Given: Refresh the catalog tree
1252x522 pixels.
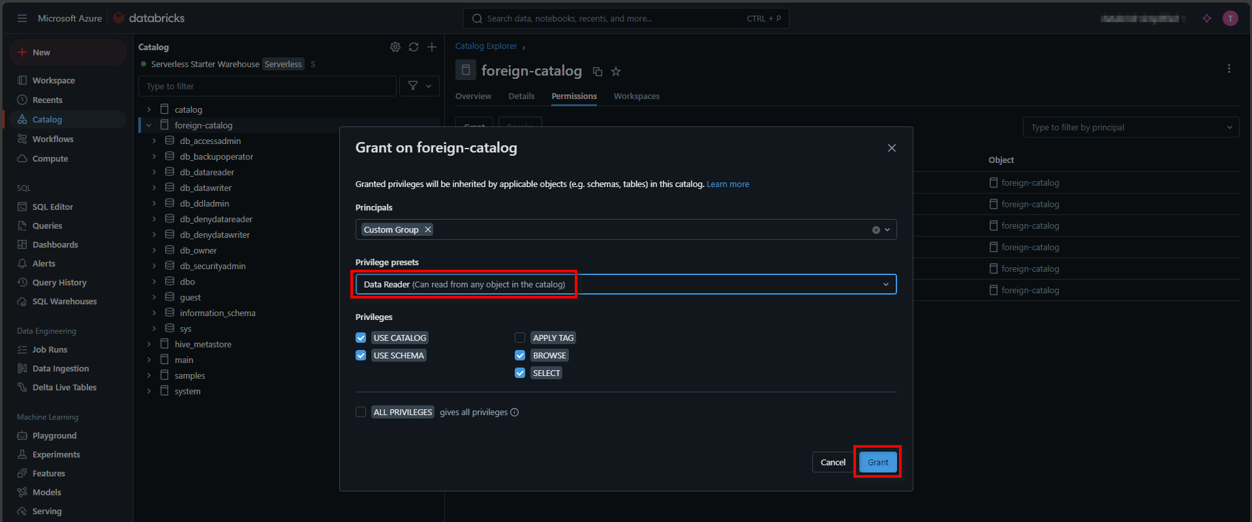Looking at the screenshot, I should click(413, 47).
